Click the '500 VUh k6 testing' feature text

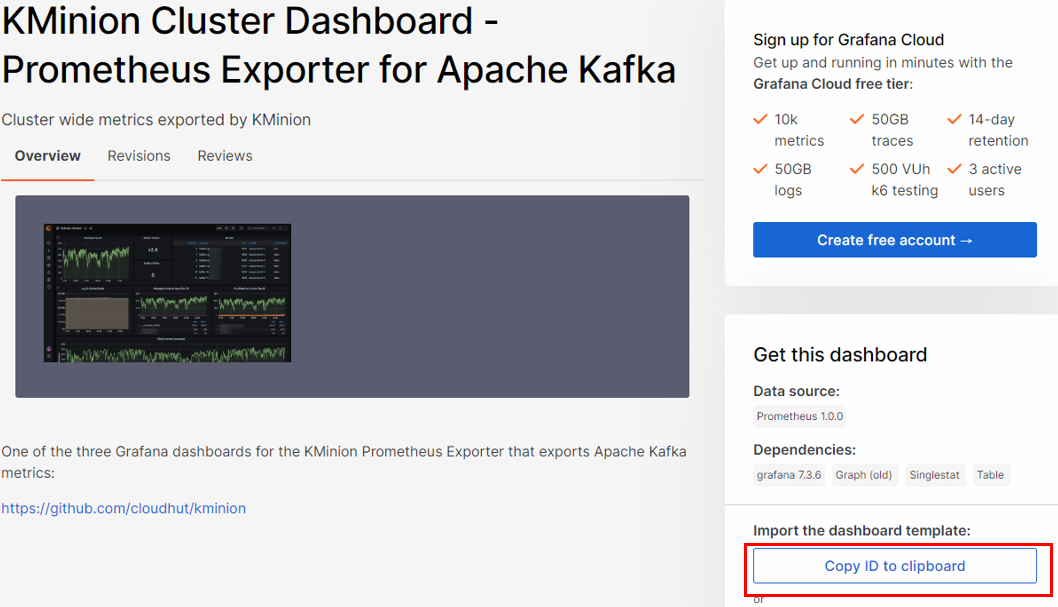[904, 180]
